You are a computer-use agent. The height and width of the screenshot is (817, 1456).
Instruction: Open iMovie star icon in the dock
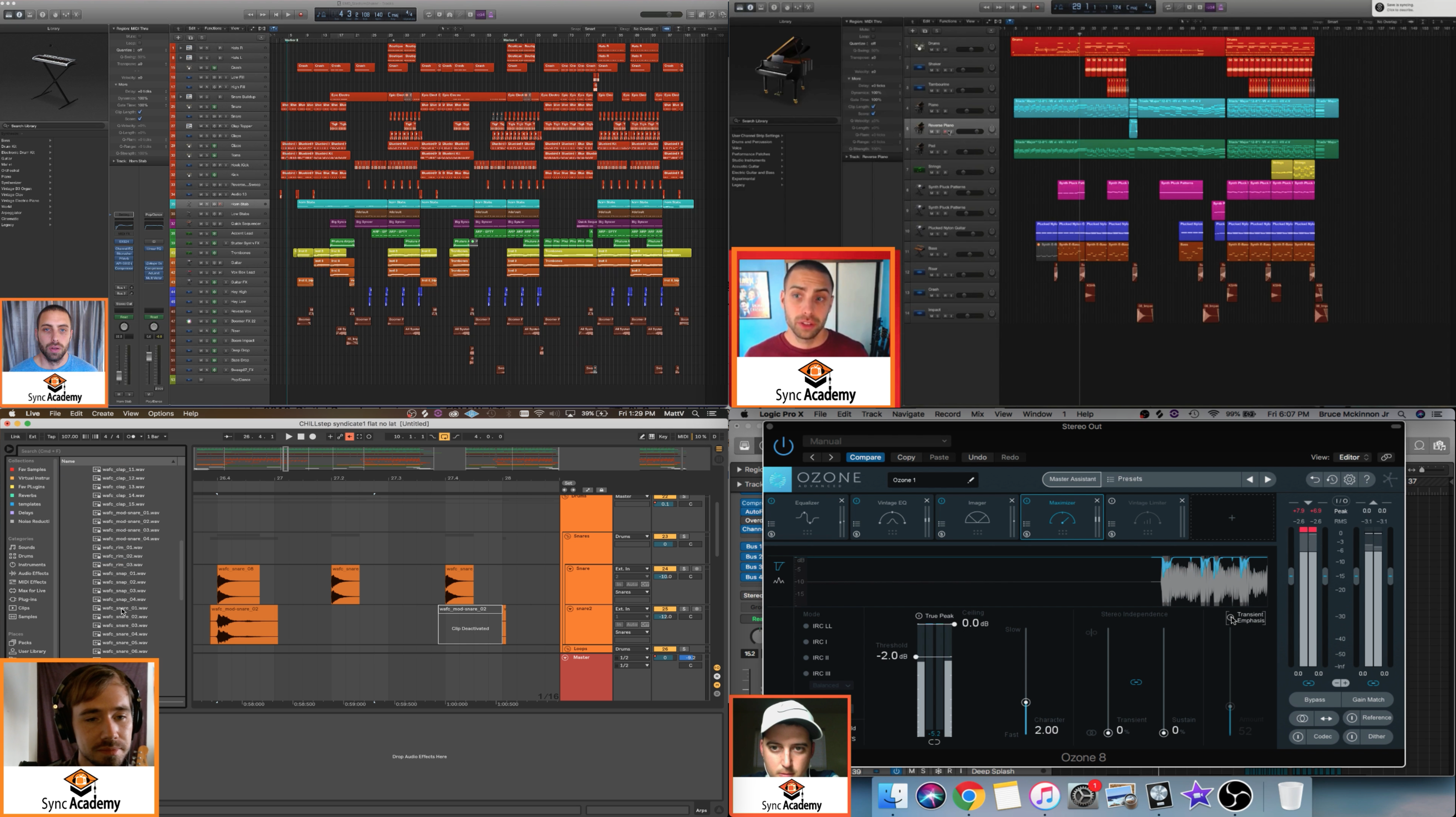coord(1196,796)
